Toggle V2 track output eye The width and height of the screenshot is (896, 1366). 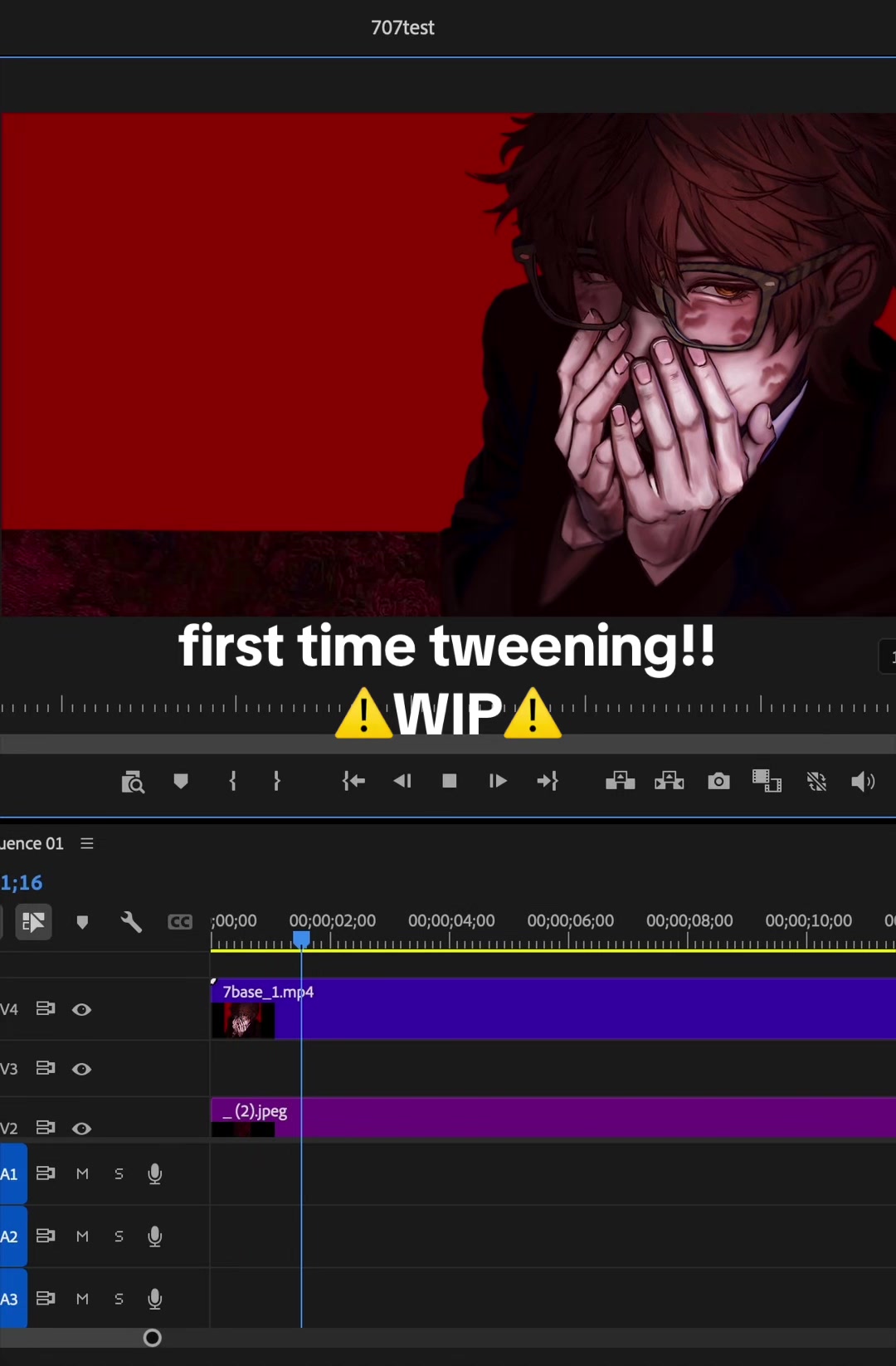81,1128
